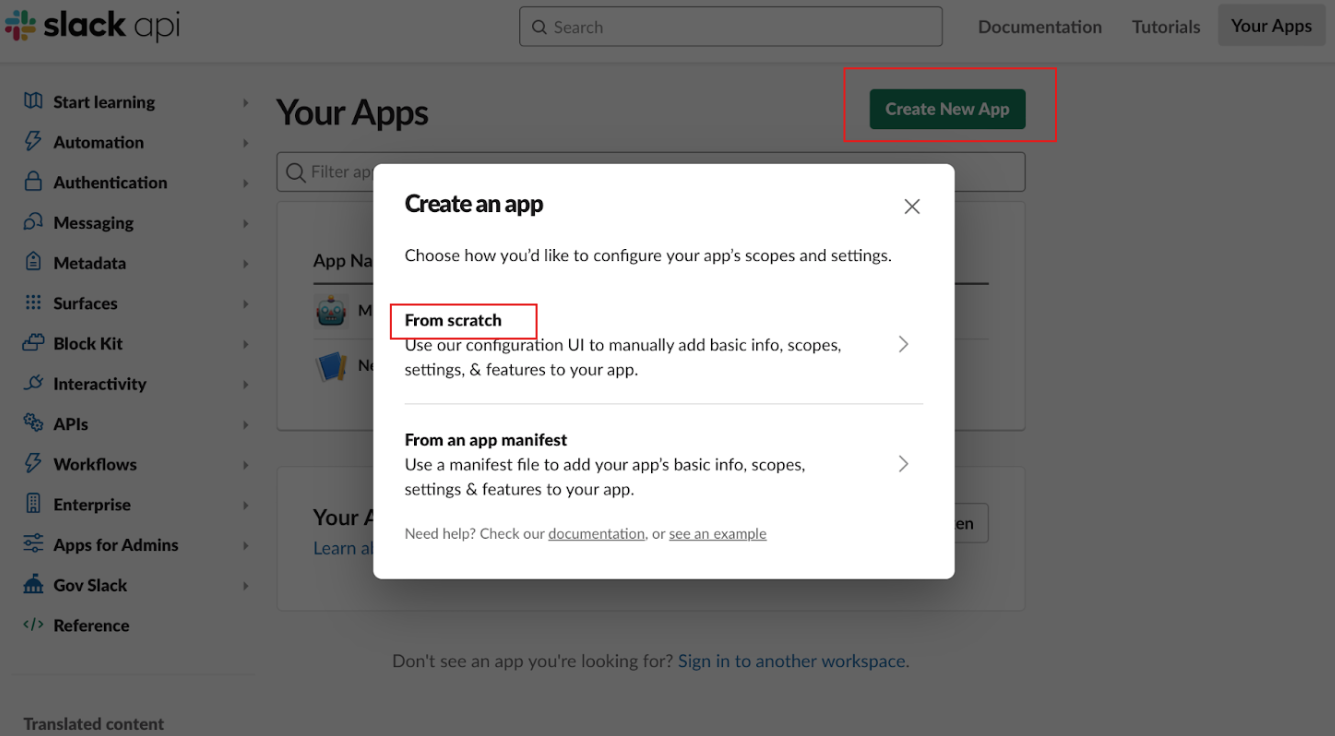Close the Create an app dialog
The width and height of the screenshot is (1335, 736).
911,206
